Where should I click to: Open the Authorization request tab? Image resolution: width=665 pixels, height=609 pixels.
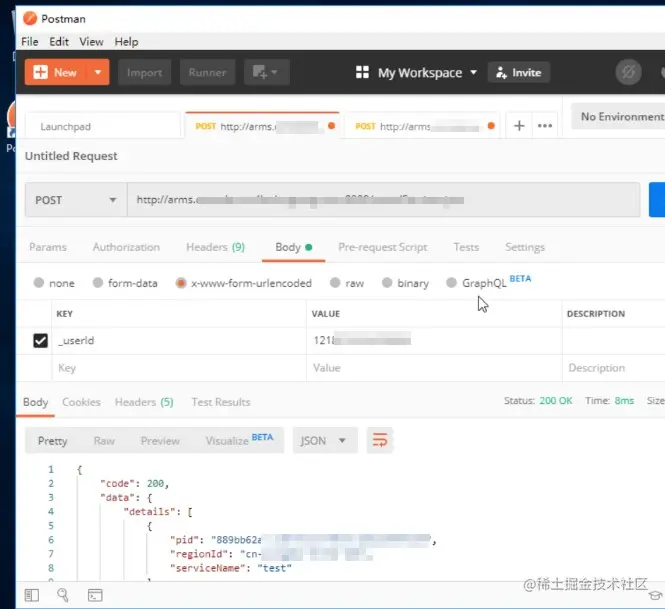126,247
